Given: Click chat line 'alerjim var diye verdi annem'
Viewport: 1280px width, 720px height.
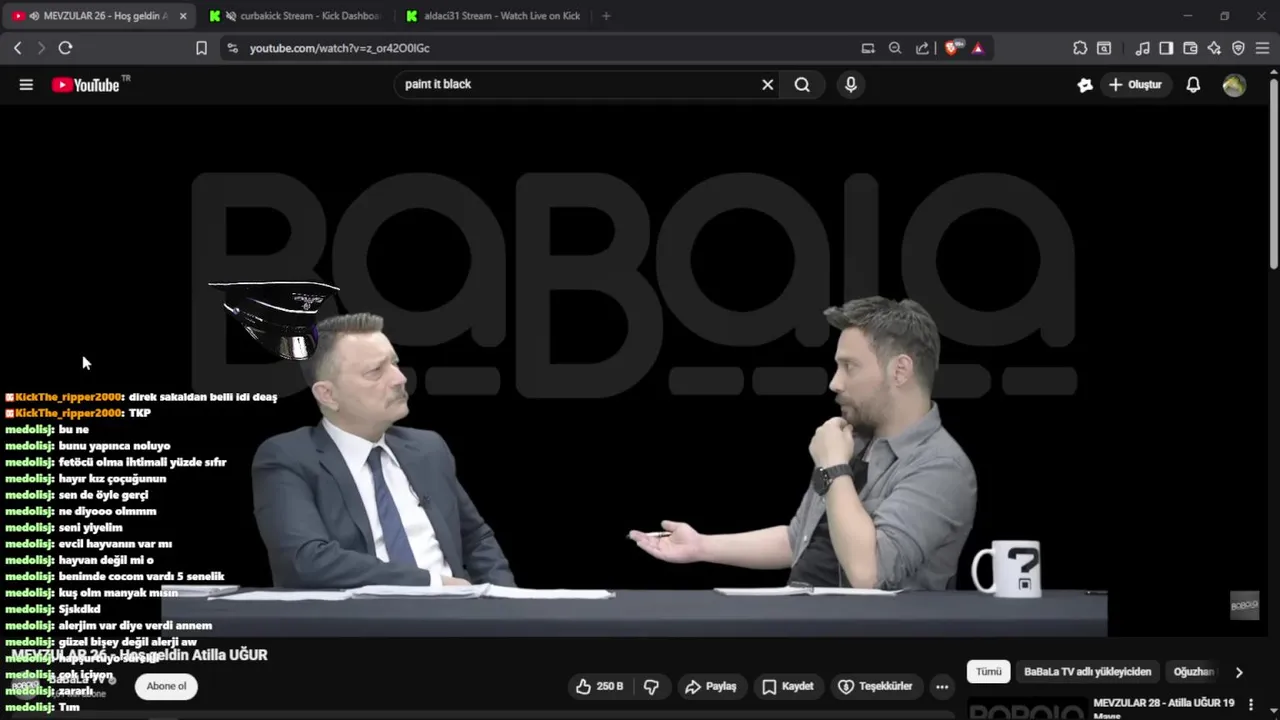Looking at the screenshot, I should [135, 625].
